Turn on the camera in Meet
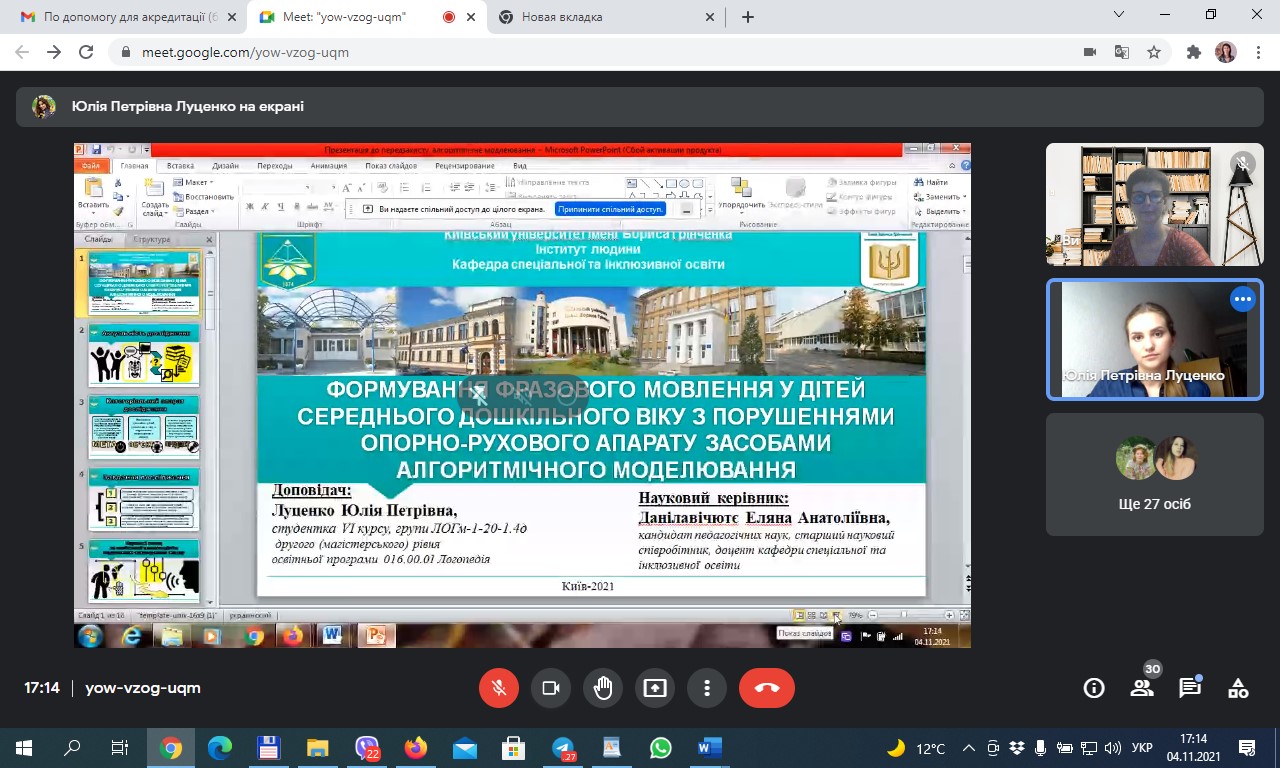Screen dimensions: 1280x768 (551, 688)
